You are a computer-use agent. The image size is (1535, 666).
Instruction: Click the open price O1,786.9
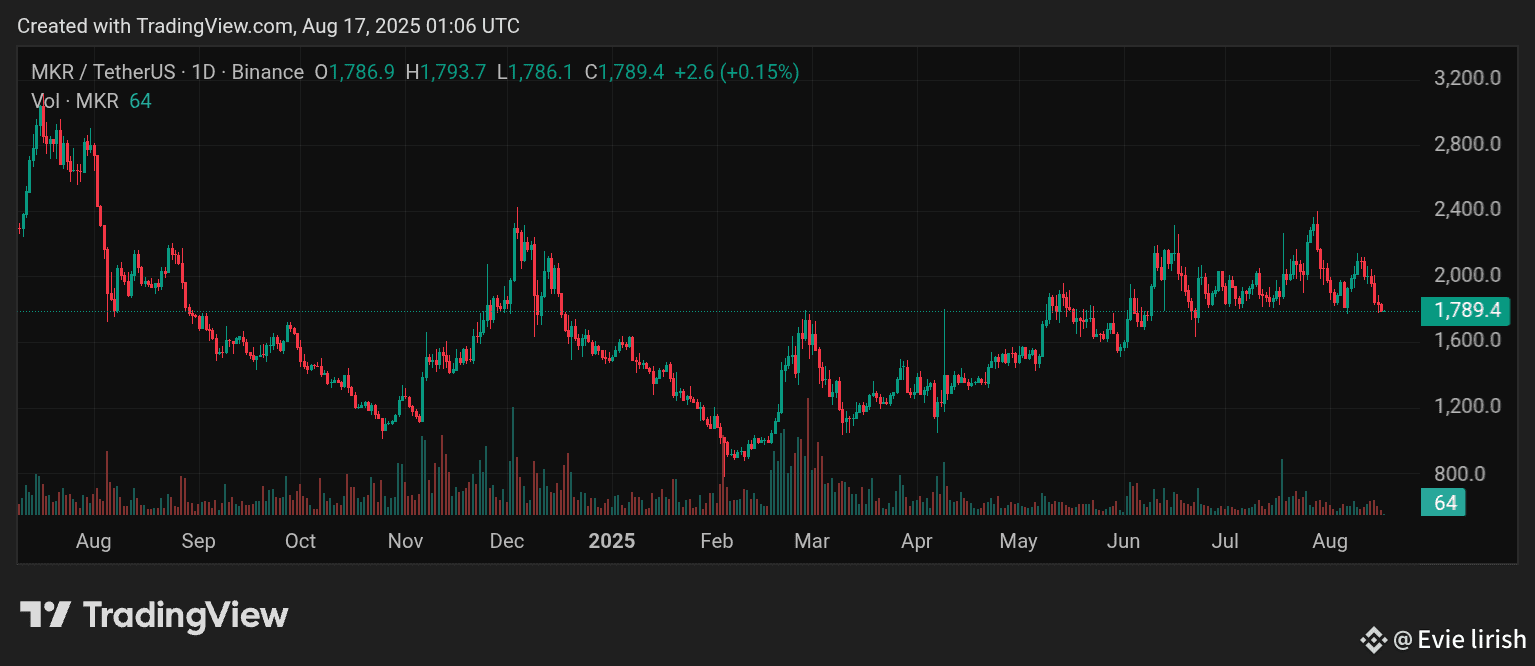click(354, 72)
